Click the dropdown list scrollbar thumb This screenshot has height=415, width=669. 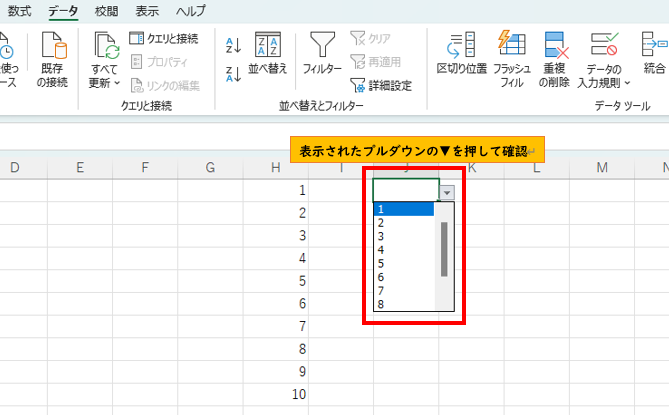coord(444,249)
